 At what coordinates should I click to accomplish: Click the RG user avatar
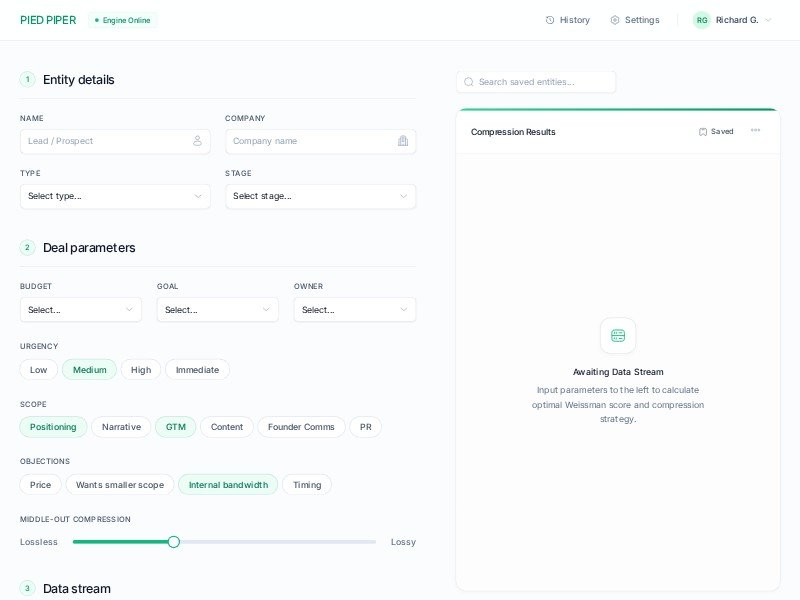[x=702, y=20]
